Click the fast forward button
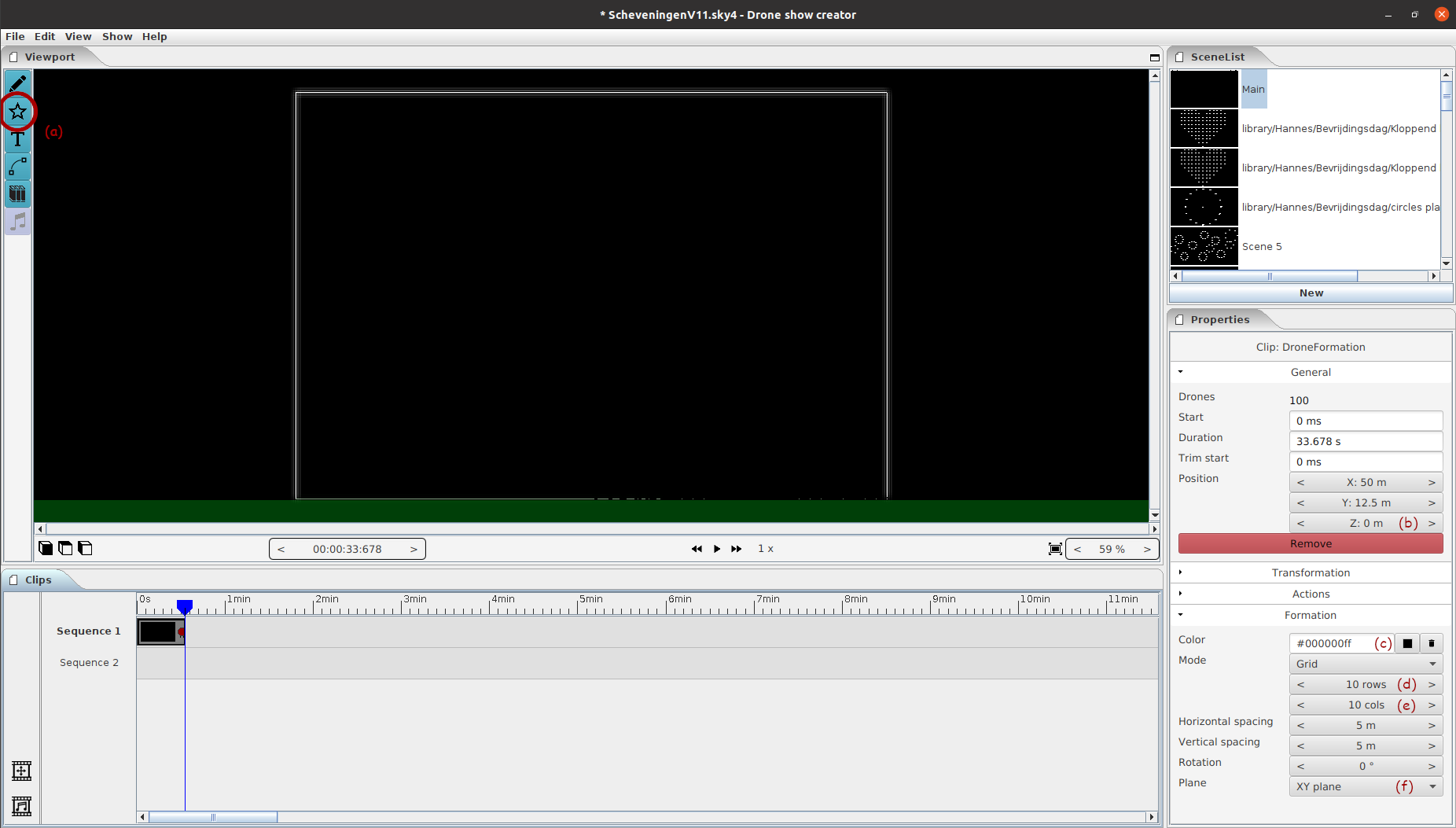1456x828 pixels. pyautogui.click(x=736, y=549)
